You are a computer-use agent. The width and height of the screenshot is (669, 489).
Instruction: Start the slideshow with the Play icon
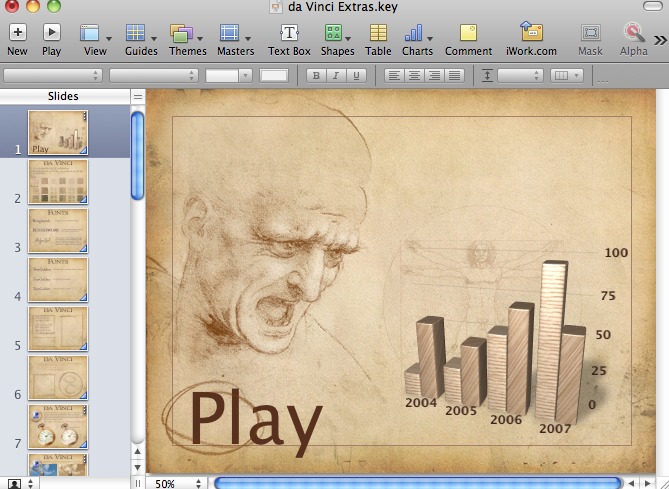pyautogui.click(x=52, y=32)
